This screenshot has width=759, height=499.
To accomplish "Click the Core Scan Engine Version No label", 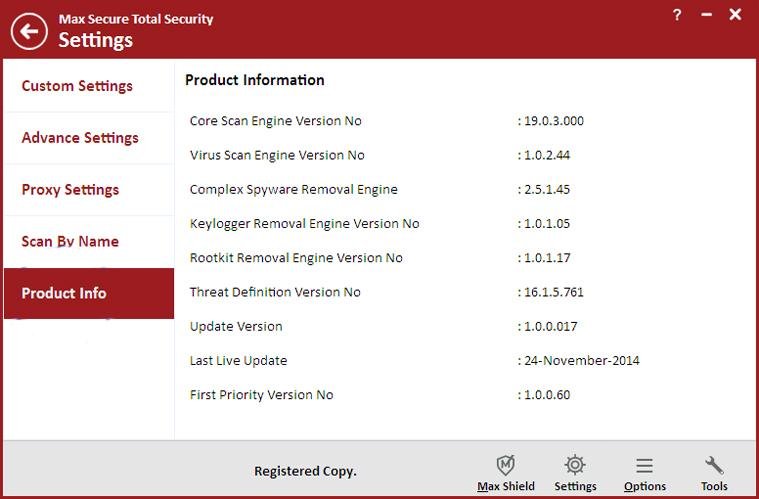I will click(275, 121).
